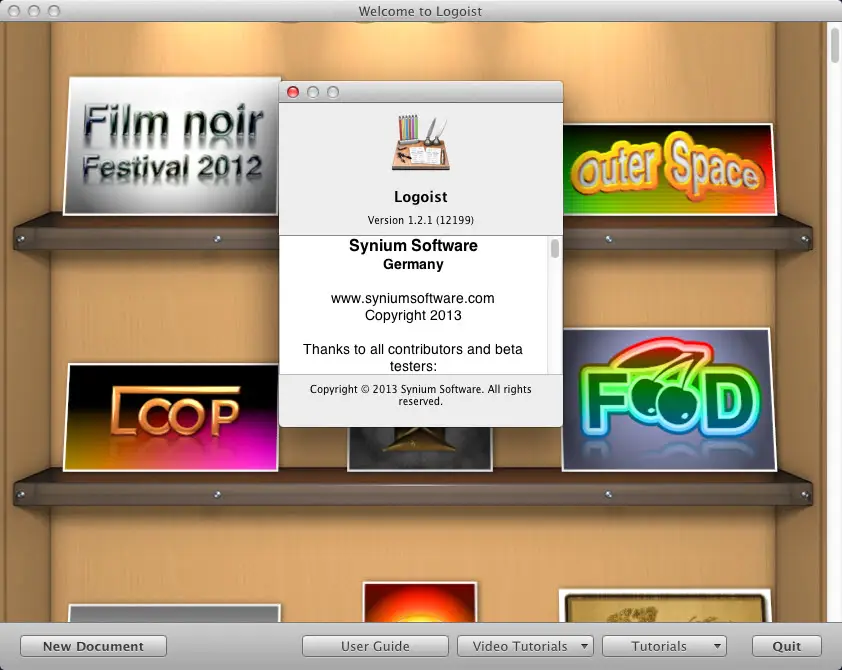This screenshot has height=670, width=842.
Task: Select the Outer Space template thumbnail
Action: click(x=669, y=169)
